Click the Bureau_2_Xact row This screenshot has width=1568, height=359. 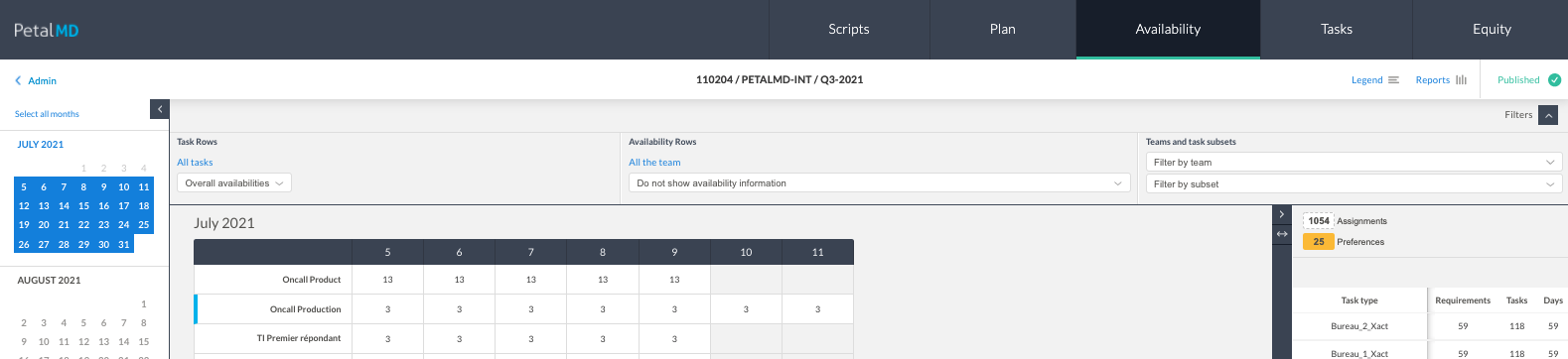[1430, 326]
